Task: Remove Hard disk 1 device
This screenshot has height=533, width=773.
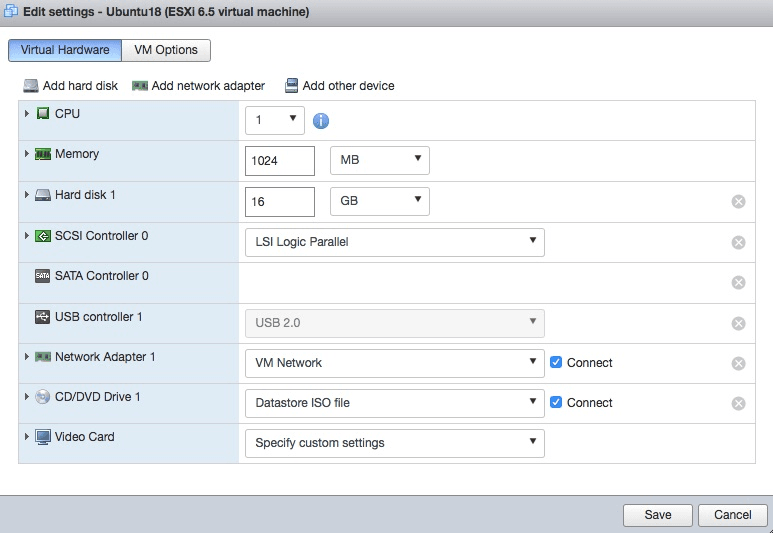Action: 739,201
